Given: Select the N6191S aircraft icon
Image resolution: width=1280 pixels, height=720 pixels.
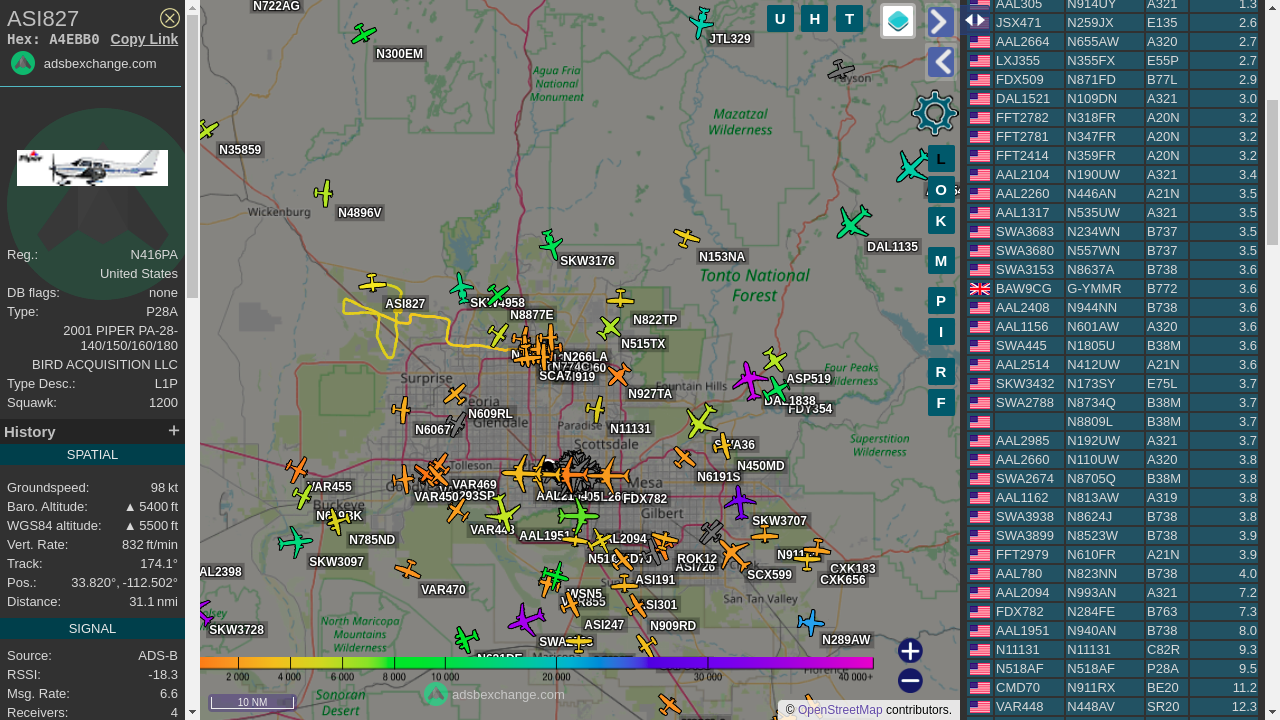Looking at the screenshot, I should 684,458.
